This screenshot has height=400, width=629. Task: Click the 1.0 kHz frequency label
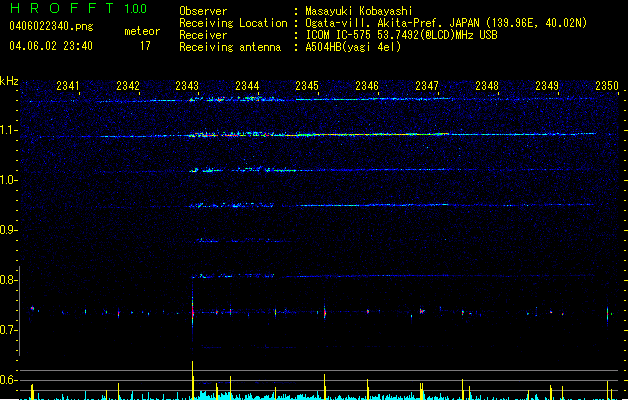point(8,180)
